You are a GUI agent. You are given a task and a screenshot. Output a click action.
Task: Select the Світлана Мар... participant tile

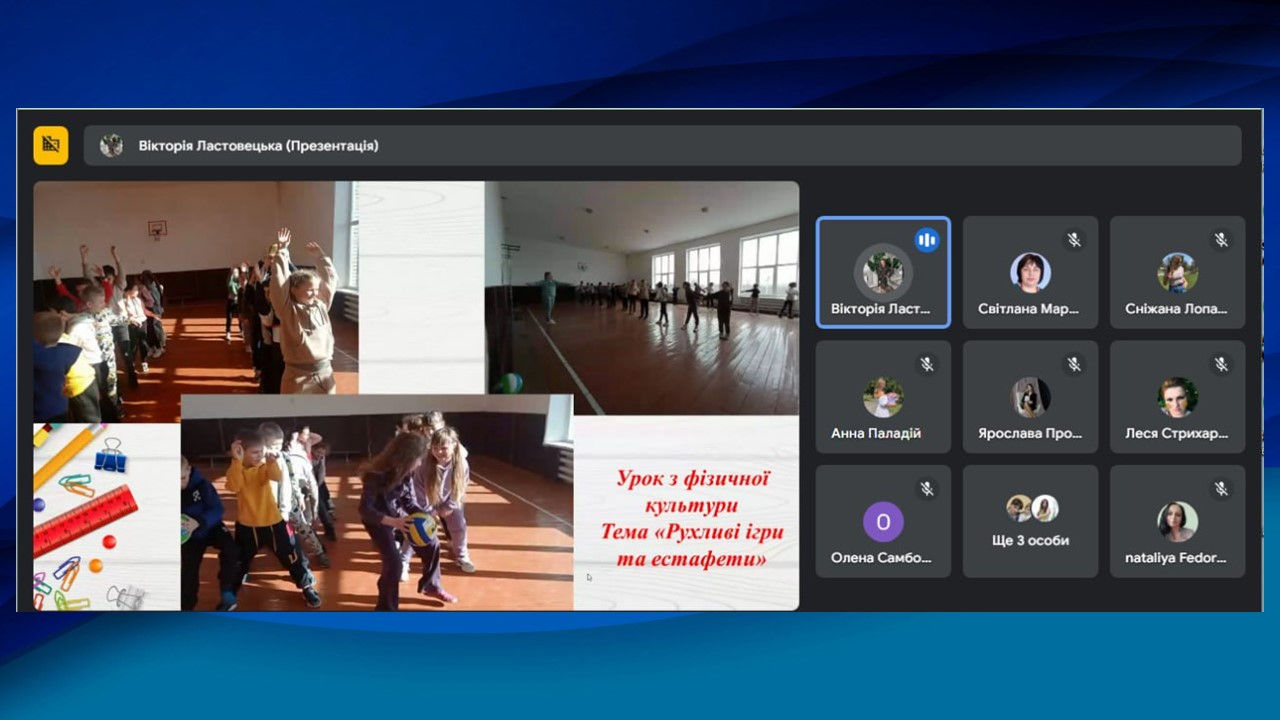tap(1030, 272)
